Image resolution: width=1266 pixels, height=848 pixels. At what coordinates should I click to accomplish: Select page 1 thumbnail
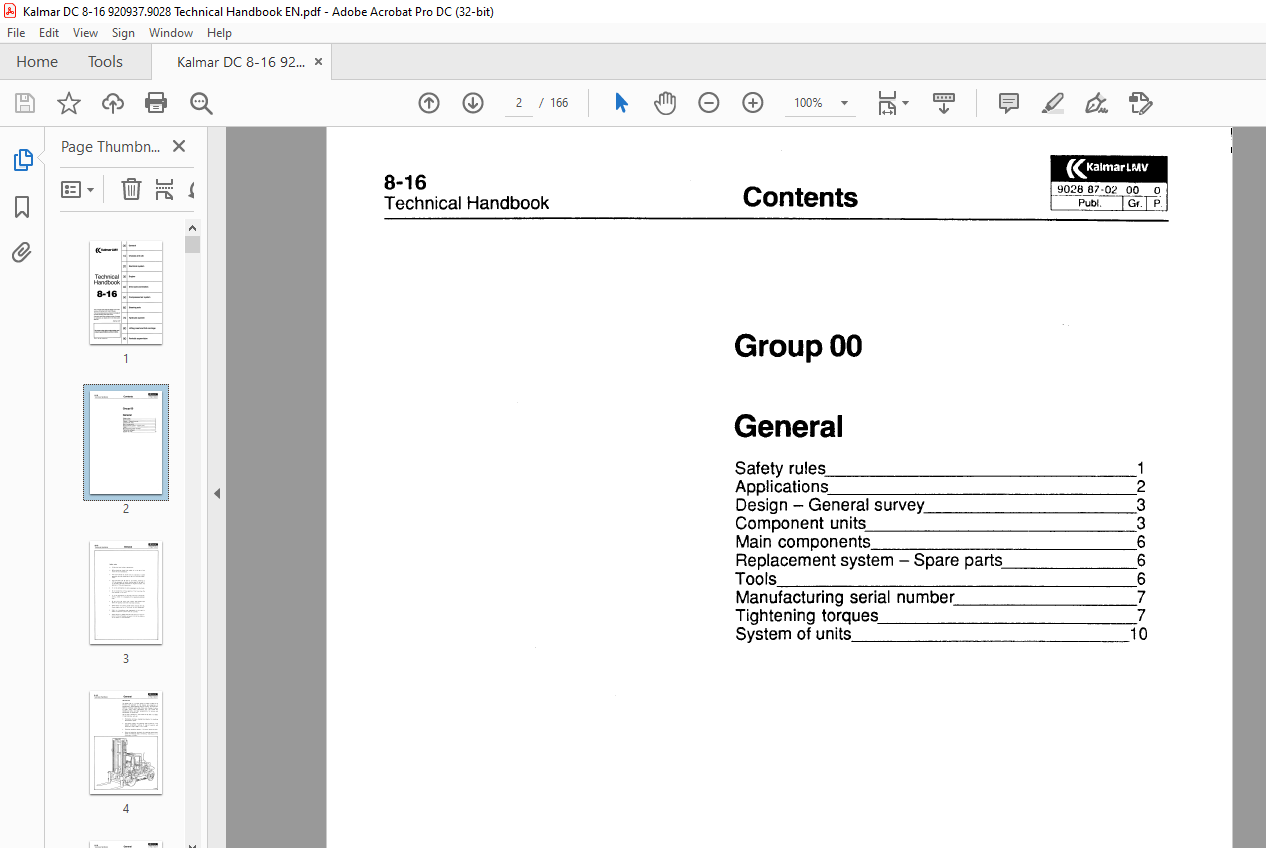pyautogui.click(x=126, y=292)
